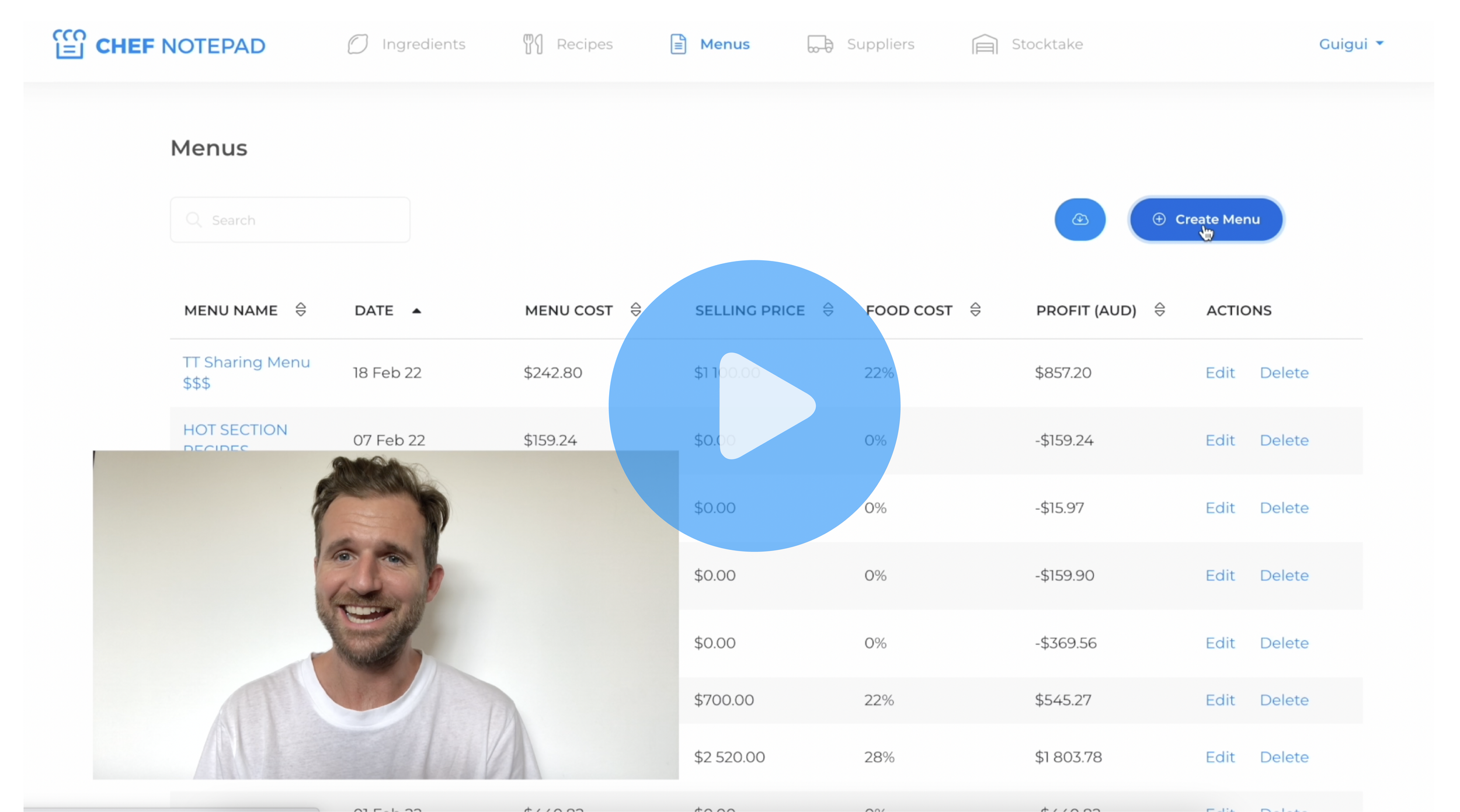
Task: Go to the Stocktake tab
Action: 1047,44
